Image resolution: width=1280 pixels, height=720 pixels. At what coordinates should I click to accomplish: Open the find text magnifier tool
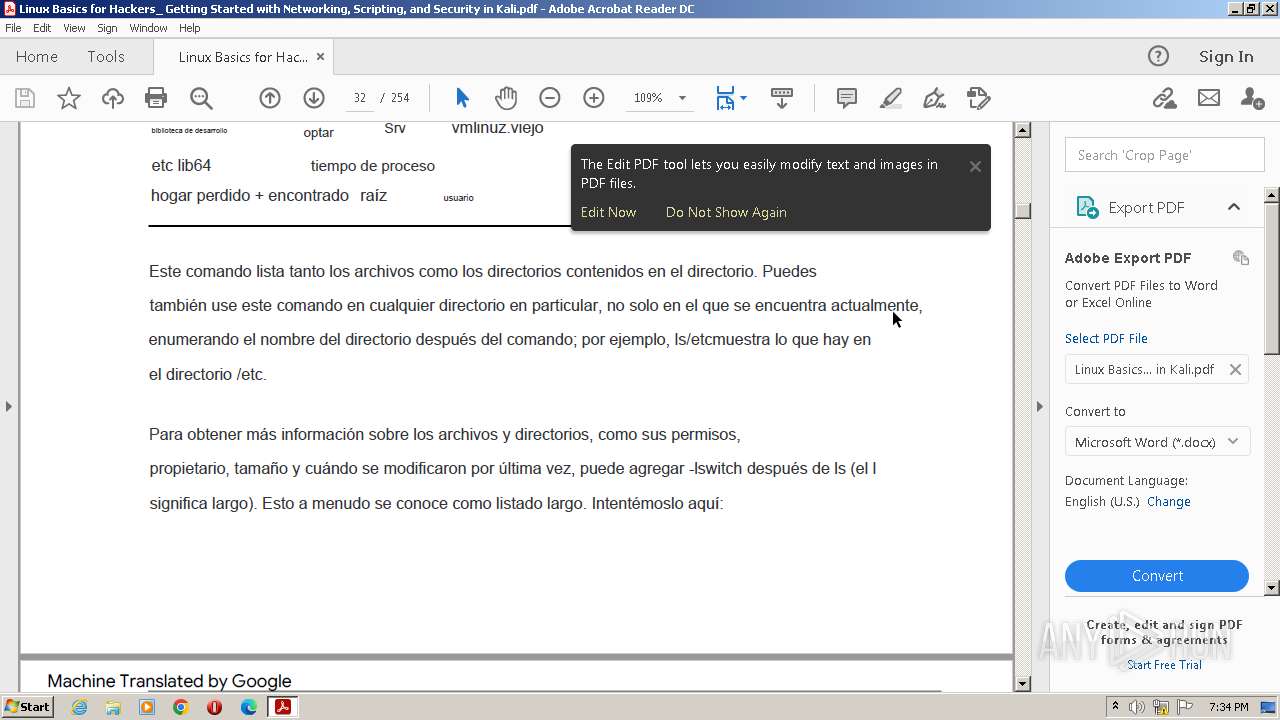tap(201, 98)
